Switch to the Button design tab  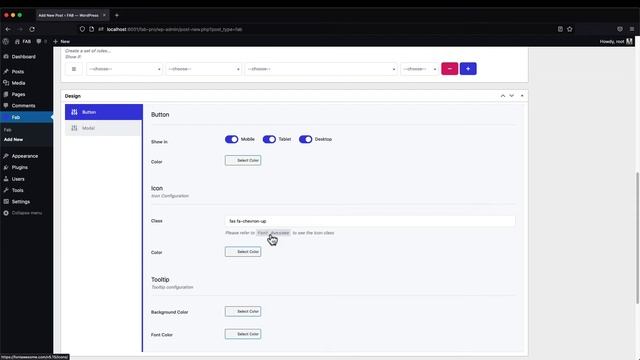coord(104,112)
